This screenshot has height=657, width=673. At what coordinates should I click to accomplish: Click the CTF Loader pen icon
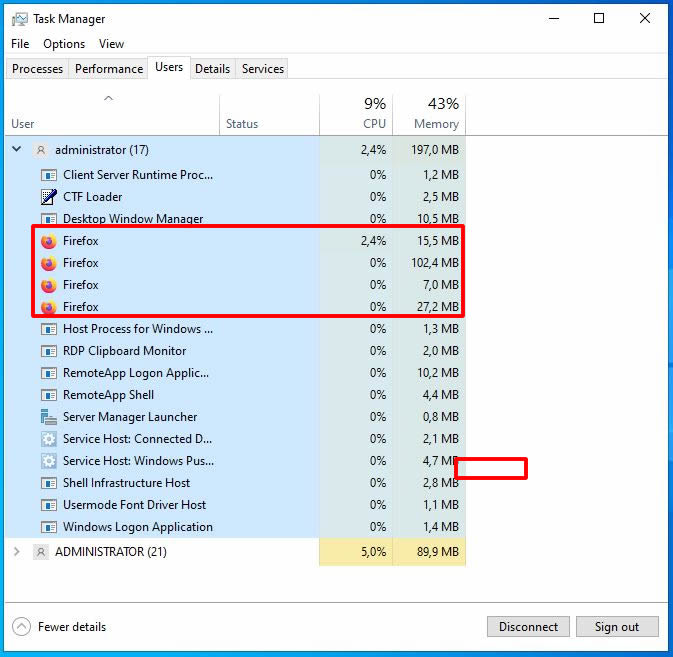(49, 197)
